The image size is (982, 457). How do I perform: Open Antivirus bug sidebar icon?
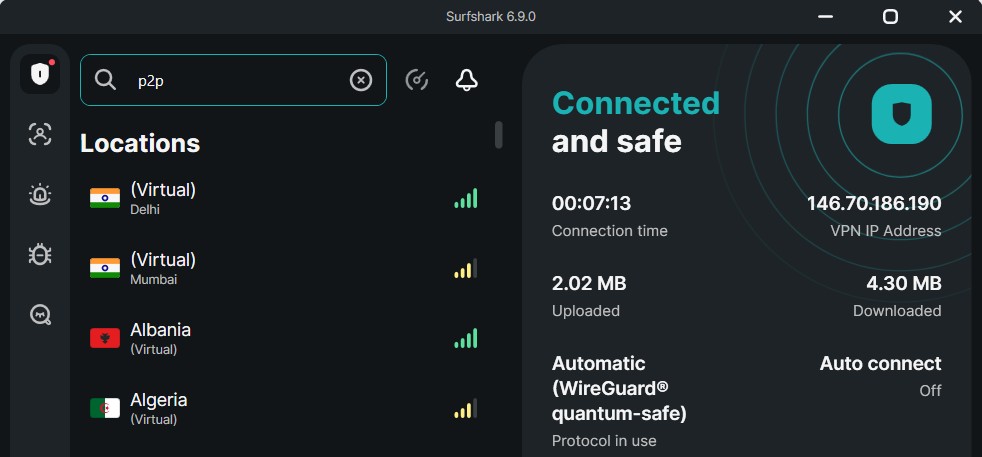40,255
